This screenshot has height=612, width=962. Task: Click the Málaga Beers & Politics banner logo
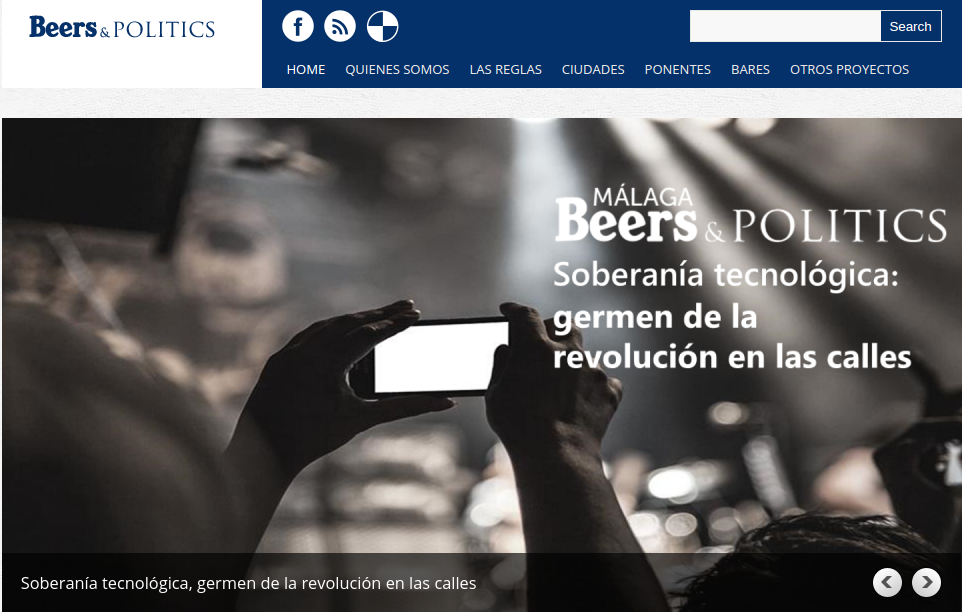[x=750, y=216]
